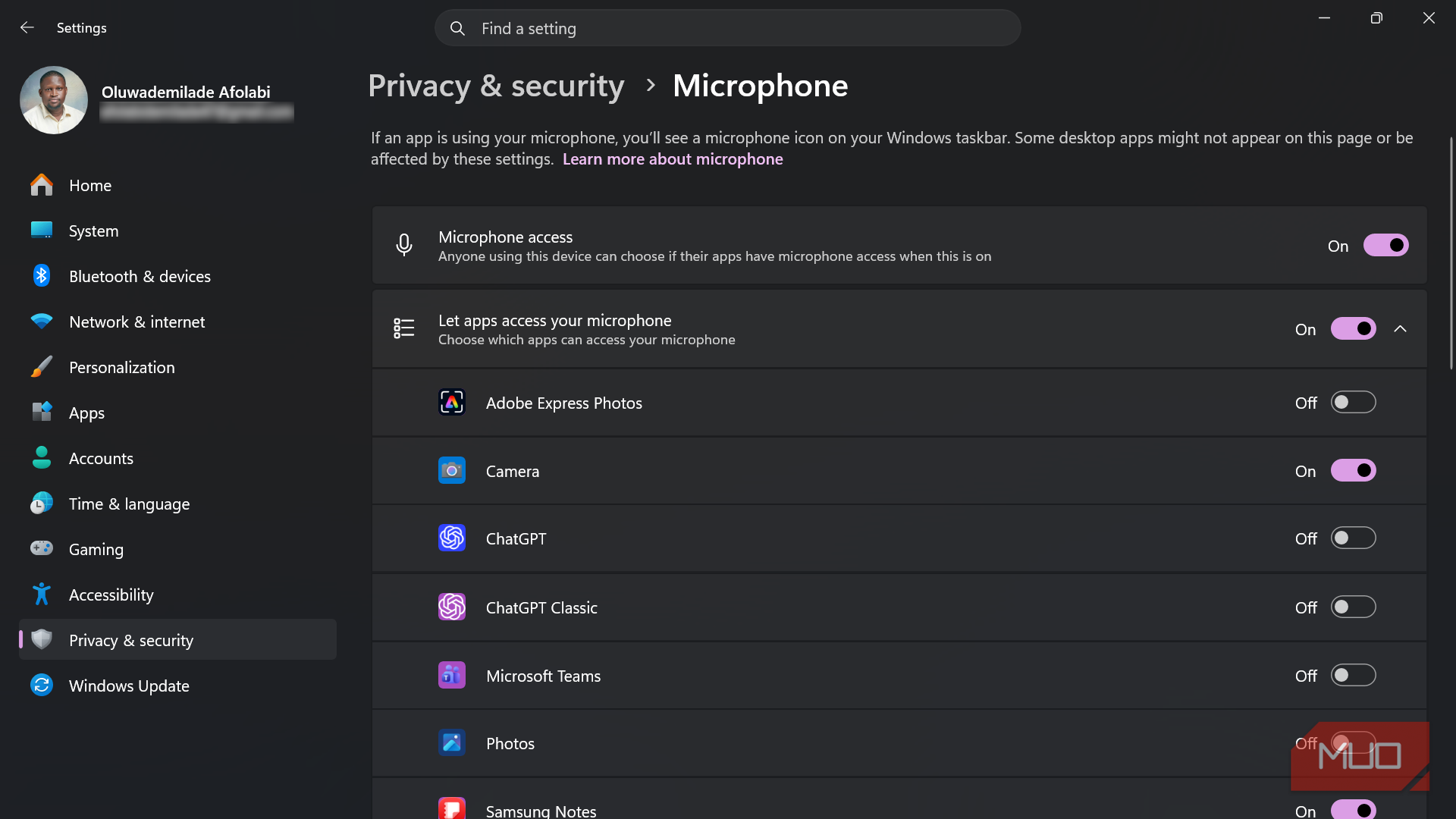Screen dimensions: 1456x819
Task: Open Home settings page
Action: (x=177, y=185)
